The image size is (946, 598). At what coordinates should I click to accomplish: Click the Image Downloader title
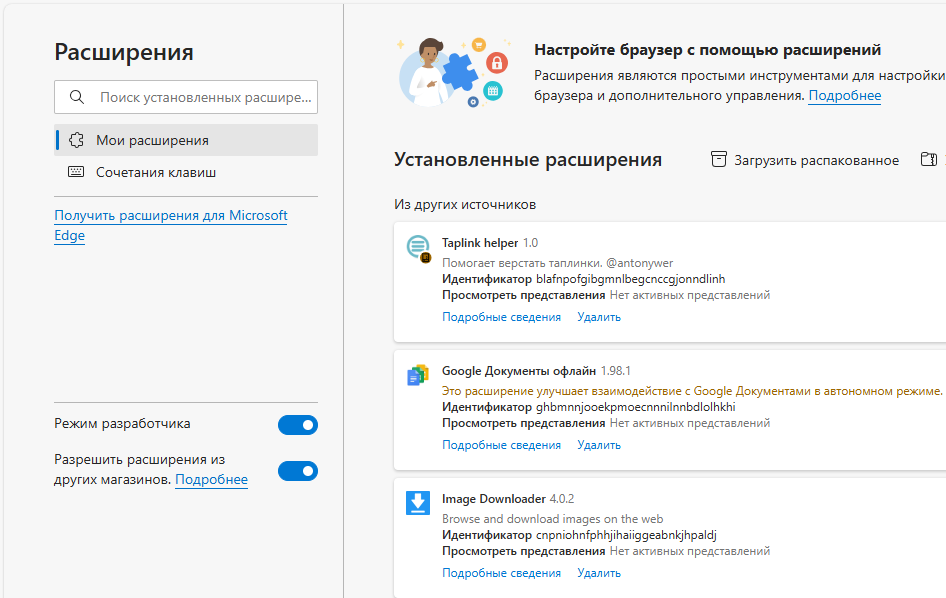click(494, 498)
